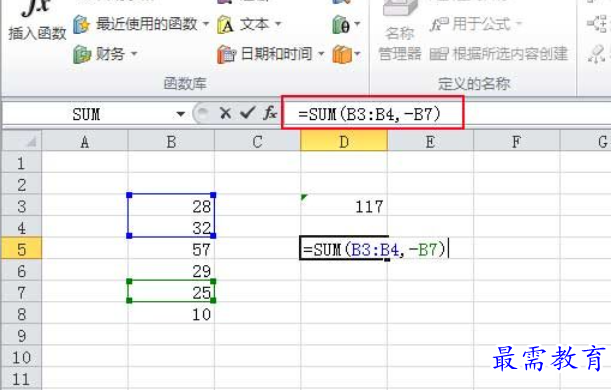
Task: Select row 1 header
Action: pos(22,162)
